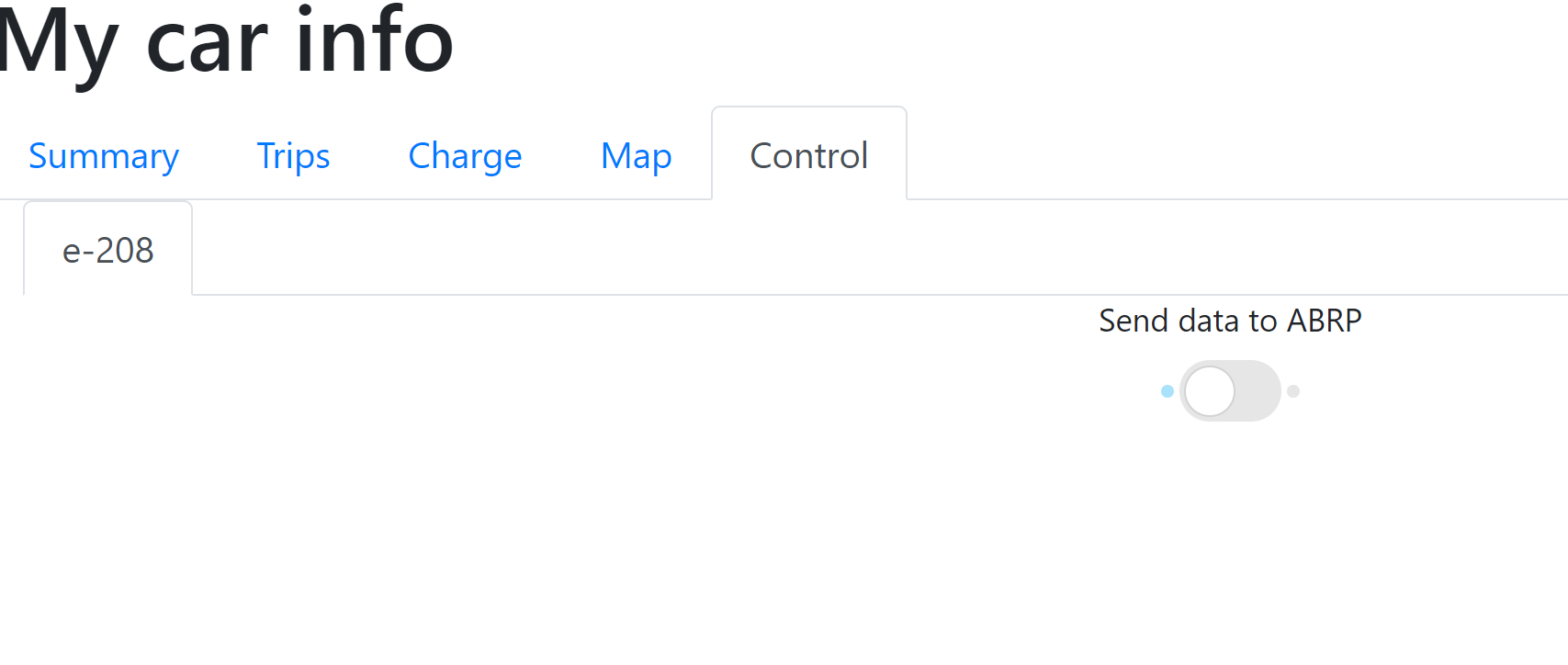This screenshot has width=1568, height=665.
Task: Click the toggle slider knob
Action: [1211, 390]
